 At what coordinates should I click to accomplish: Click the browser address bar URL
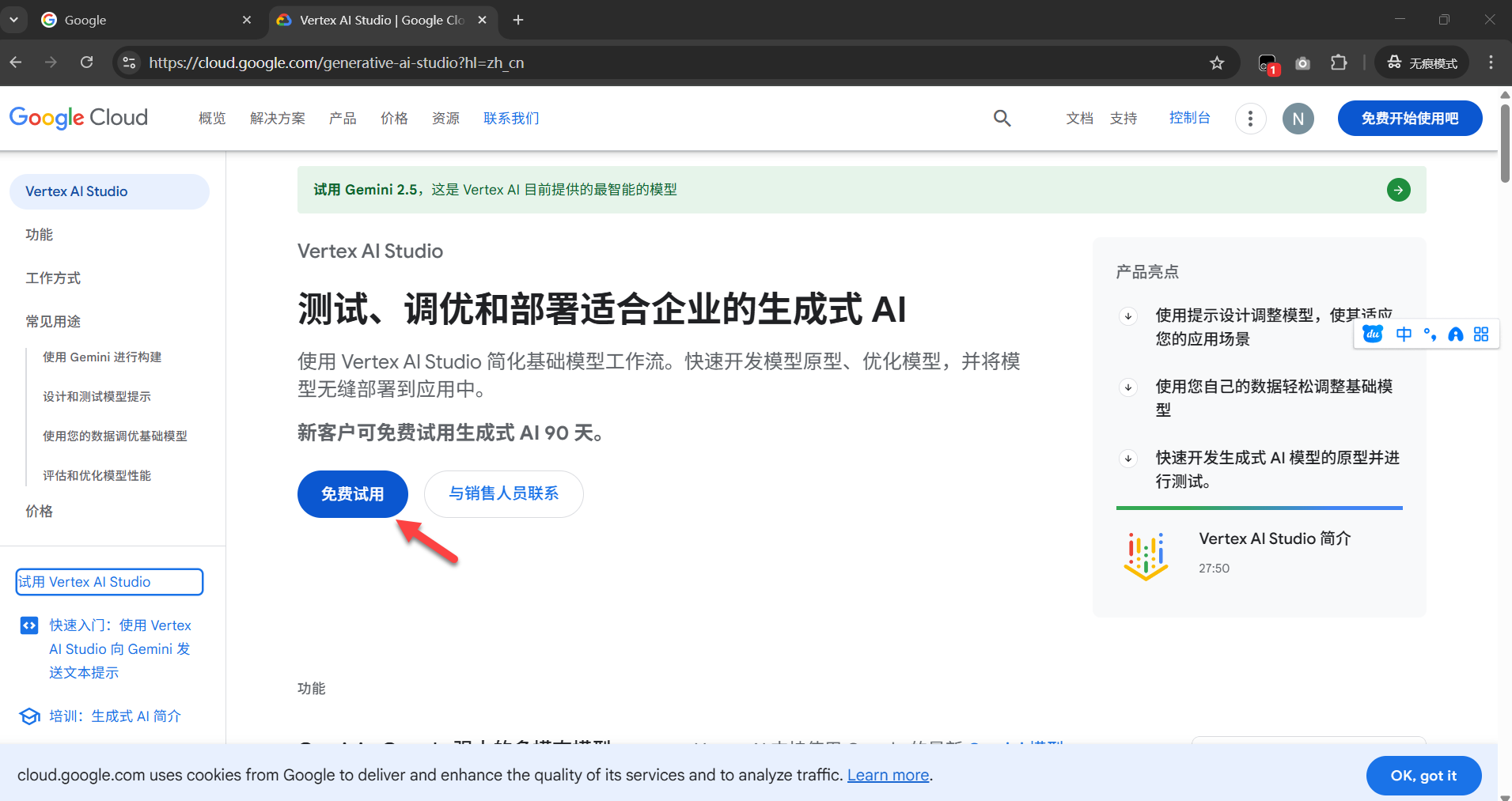pos(336,62)
